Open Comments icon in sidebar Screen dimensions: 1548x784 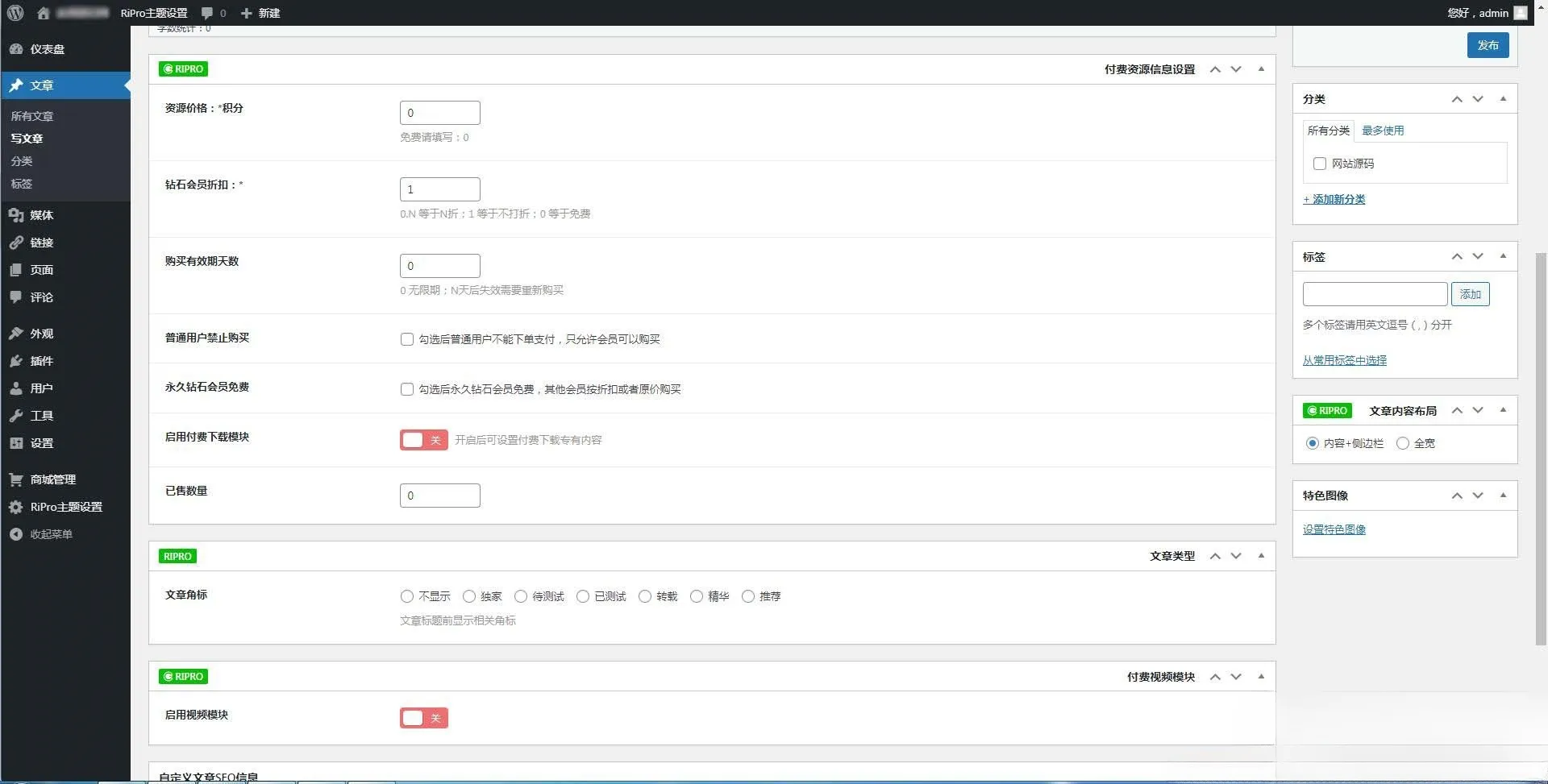[16, 297]
